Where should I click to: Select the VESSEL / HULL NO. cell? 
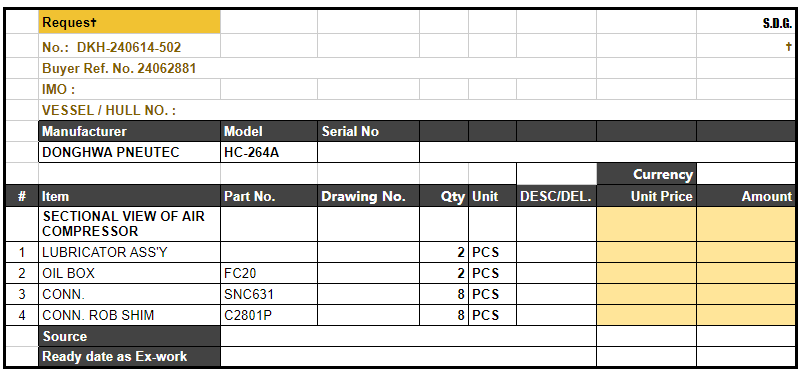pyautogui.click(x=317, y=111)
